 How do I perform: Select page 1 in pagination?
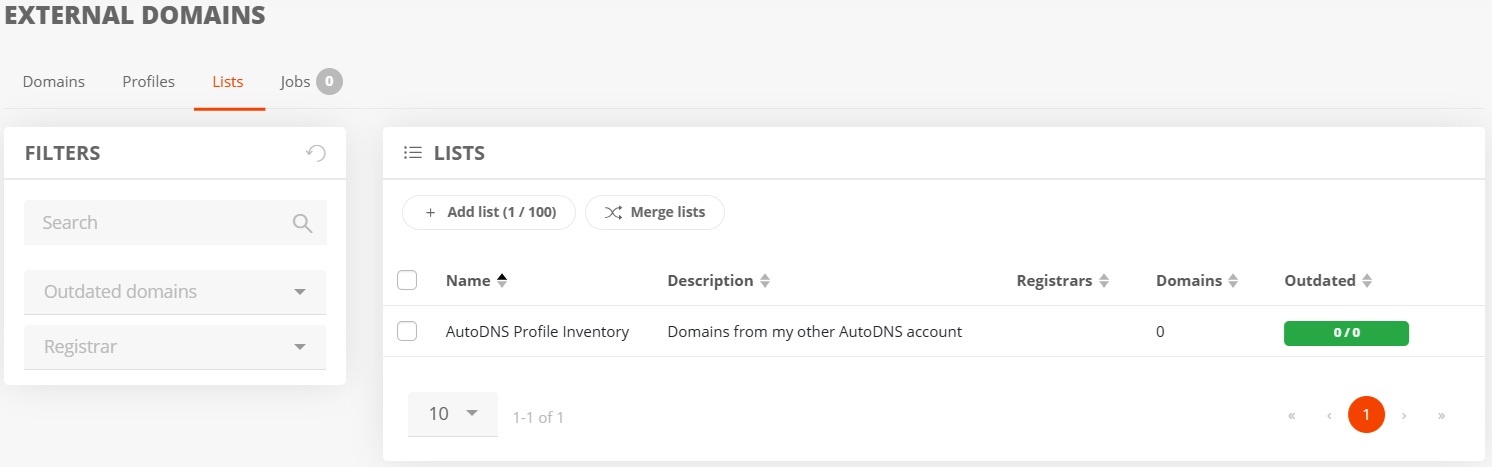pyautogui.click(x=1366, y=414)
